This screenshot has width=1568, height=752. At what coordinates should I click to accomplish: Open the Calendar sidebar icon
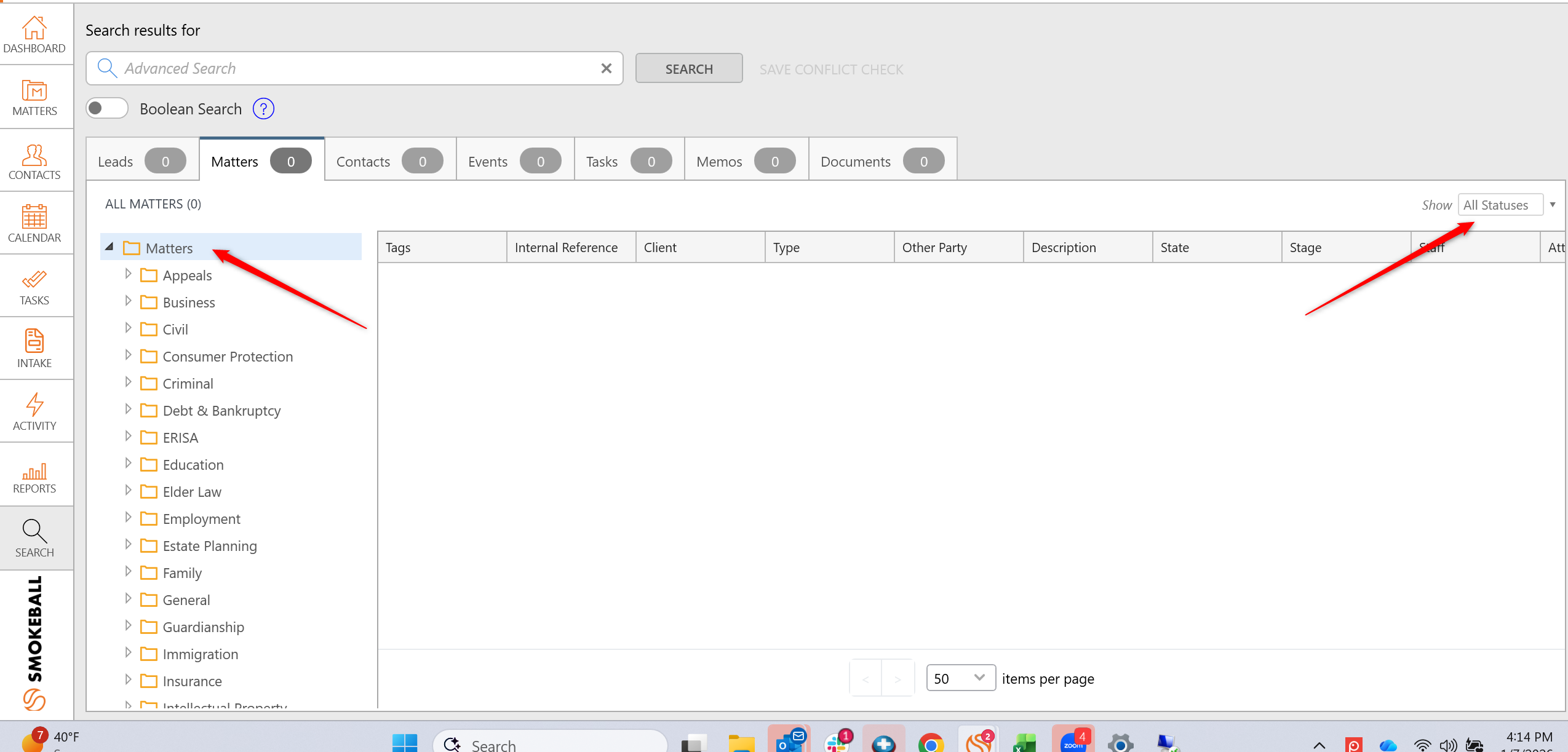34,224
